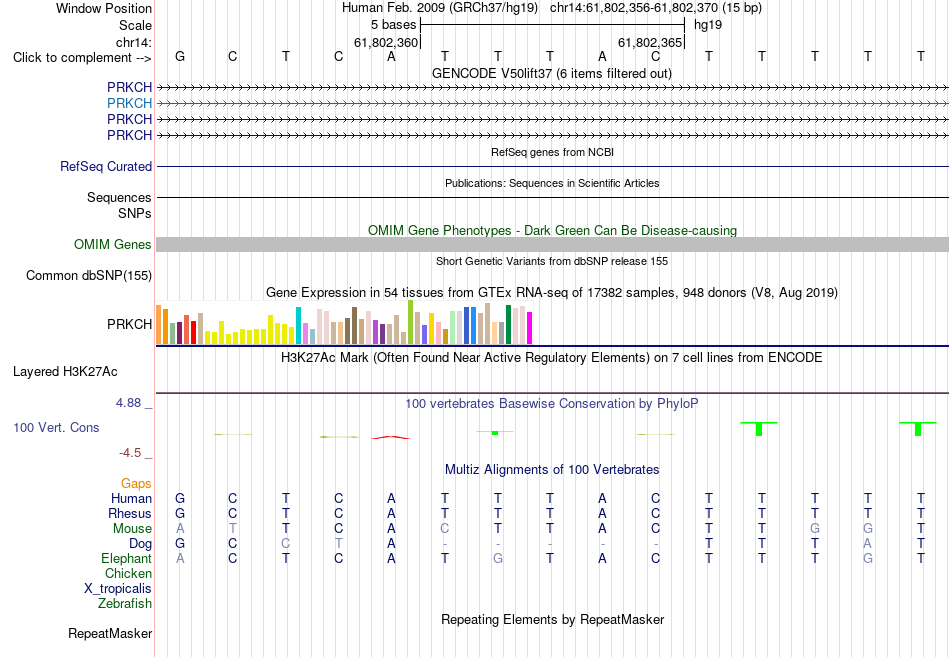Viewport: 950px width, 657px height.
Task: Click the chr14:61,802,356-61,802,370 (15 bp) coordinates
Action: 656,8
